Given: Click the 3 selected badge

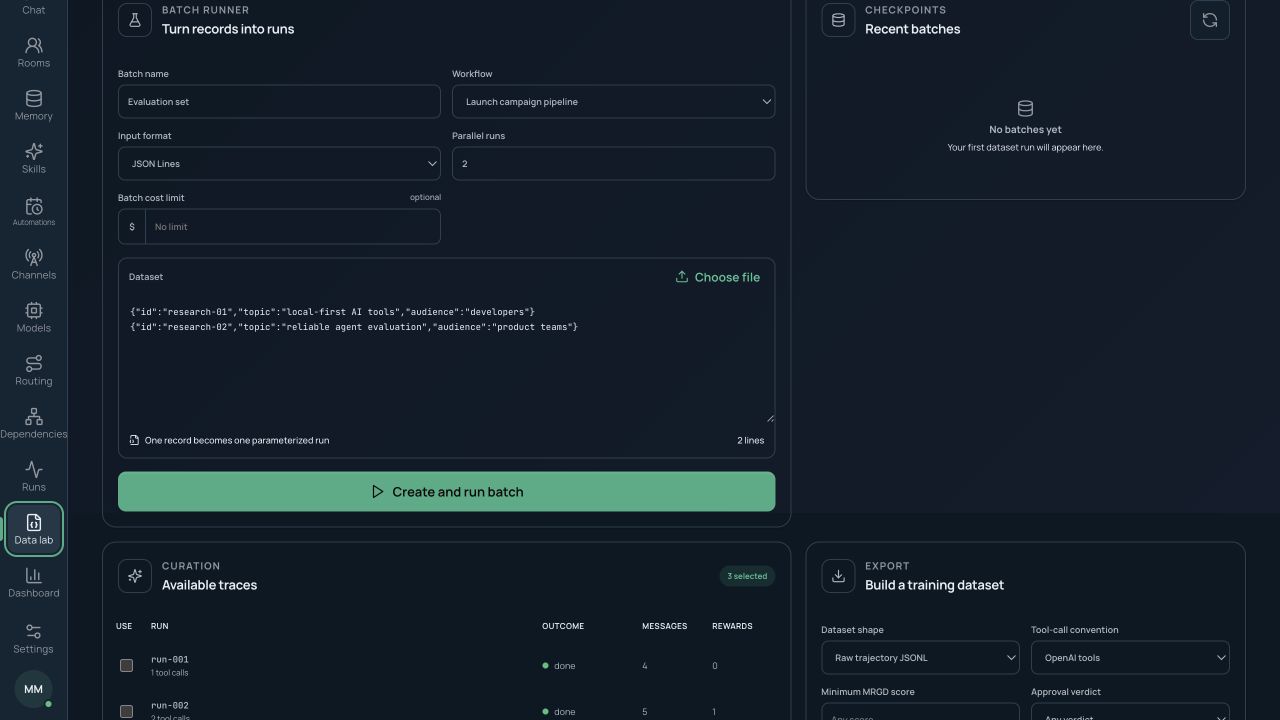Looking at the screenshot, I should 747,576.
